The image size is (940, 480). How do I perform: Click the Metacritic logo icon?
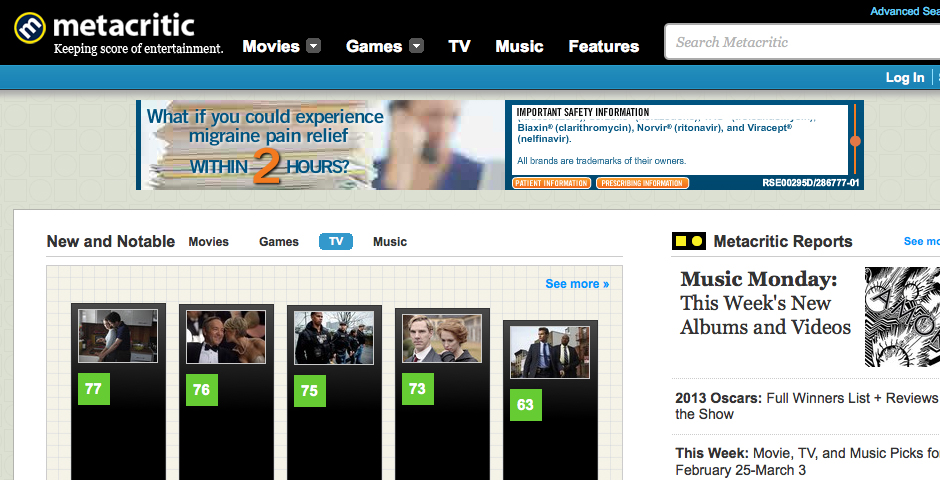click(x=29, y=28)
